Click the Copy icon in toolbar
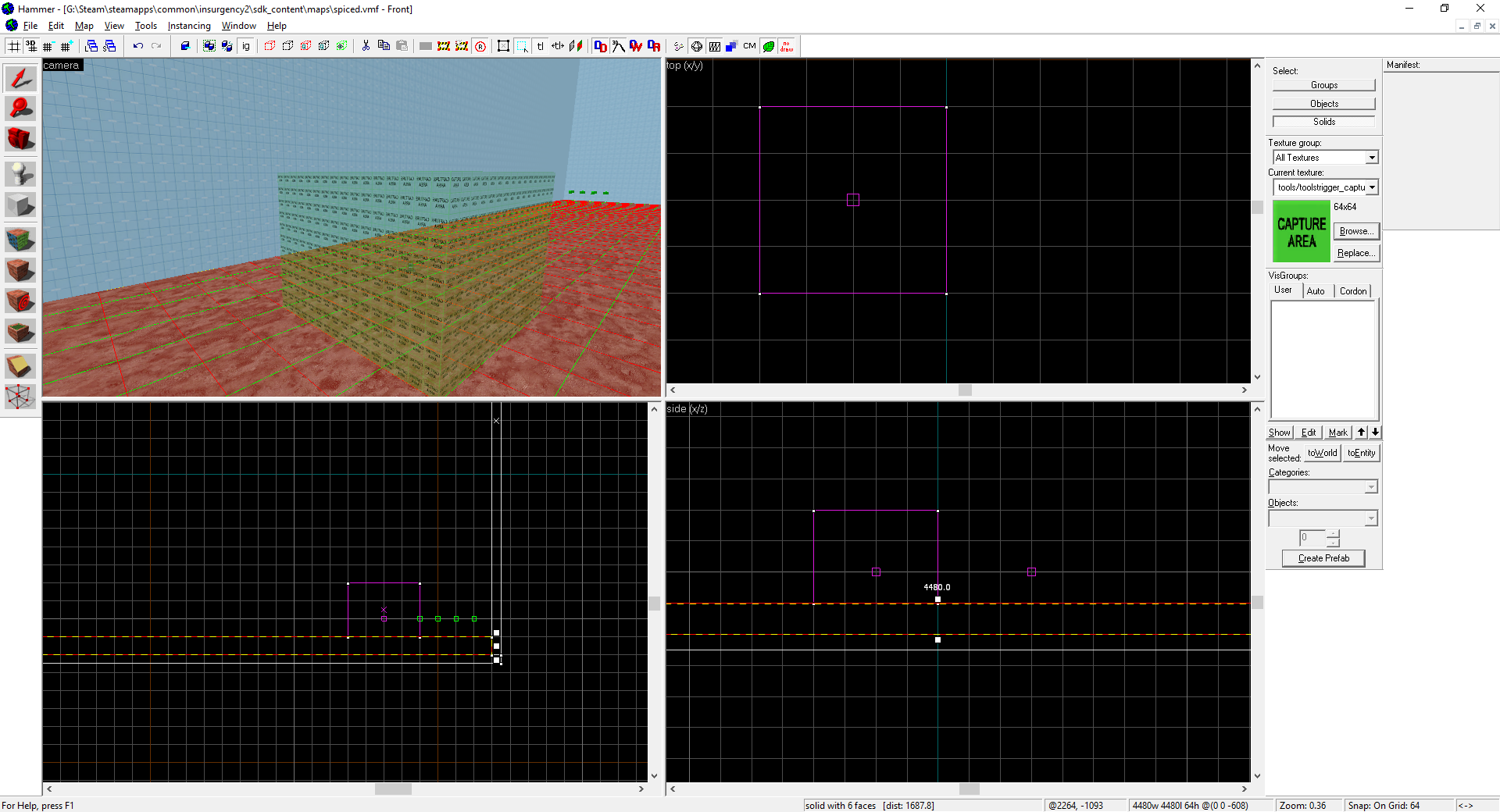The width and height of the screenshot is (1500, 812). (x=384, y=46)
